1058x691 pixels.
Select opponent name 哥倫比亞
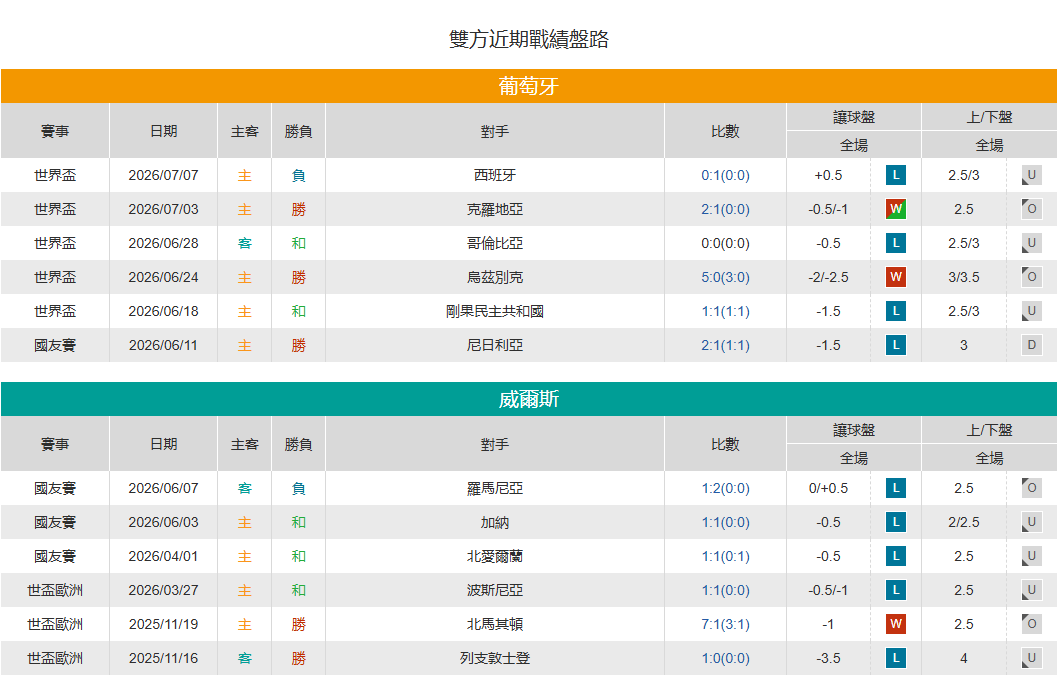coord(495,243)
